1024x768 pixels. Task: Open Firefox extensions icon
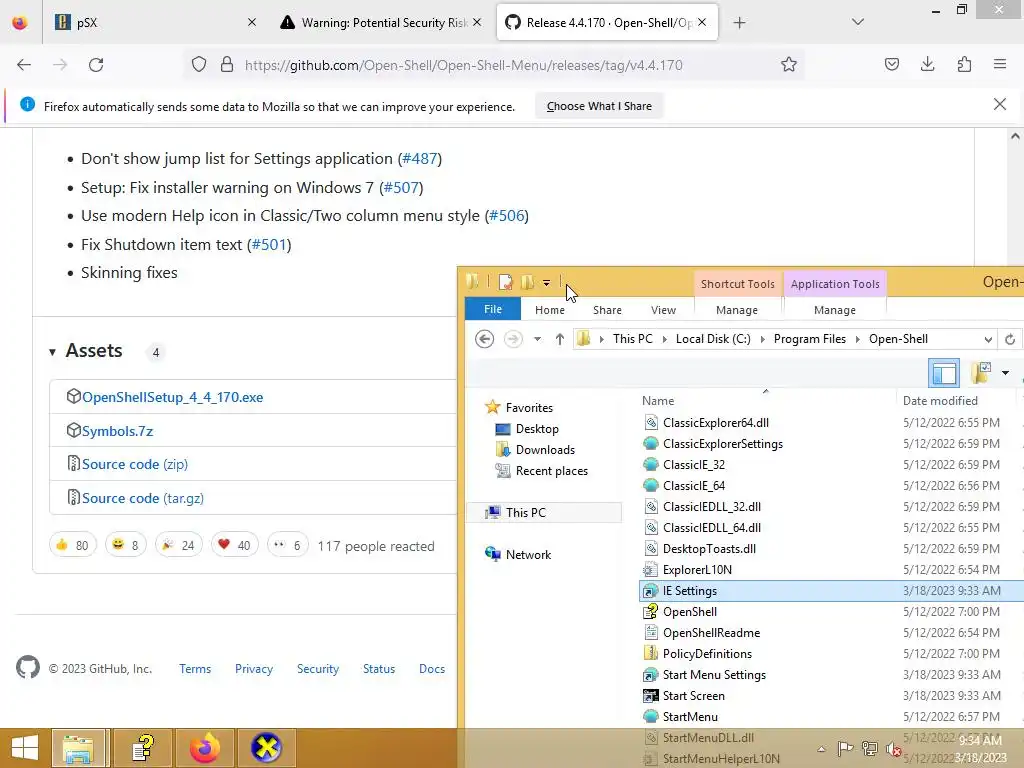964,65
